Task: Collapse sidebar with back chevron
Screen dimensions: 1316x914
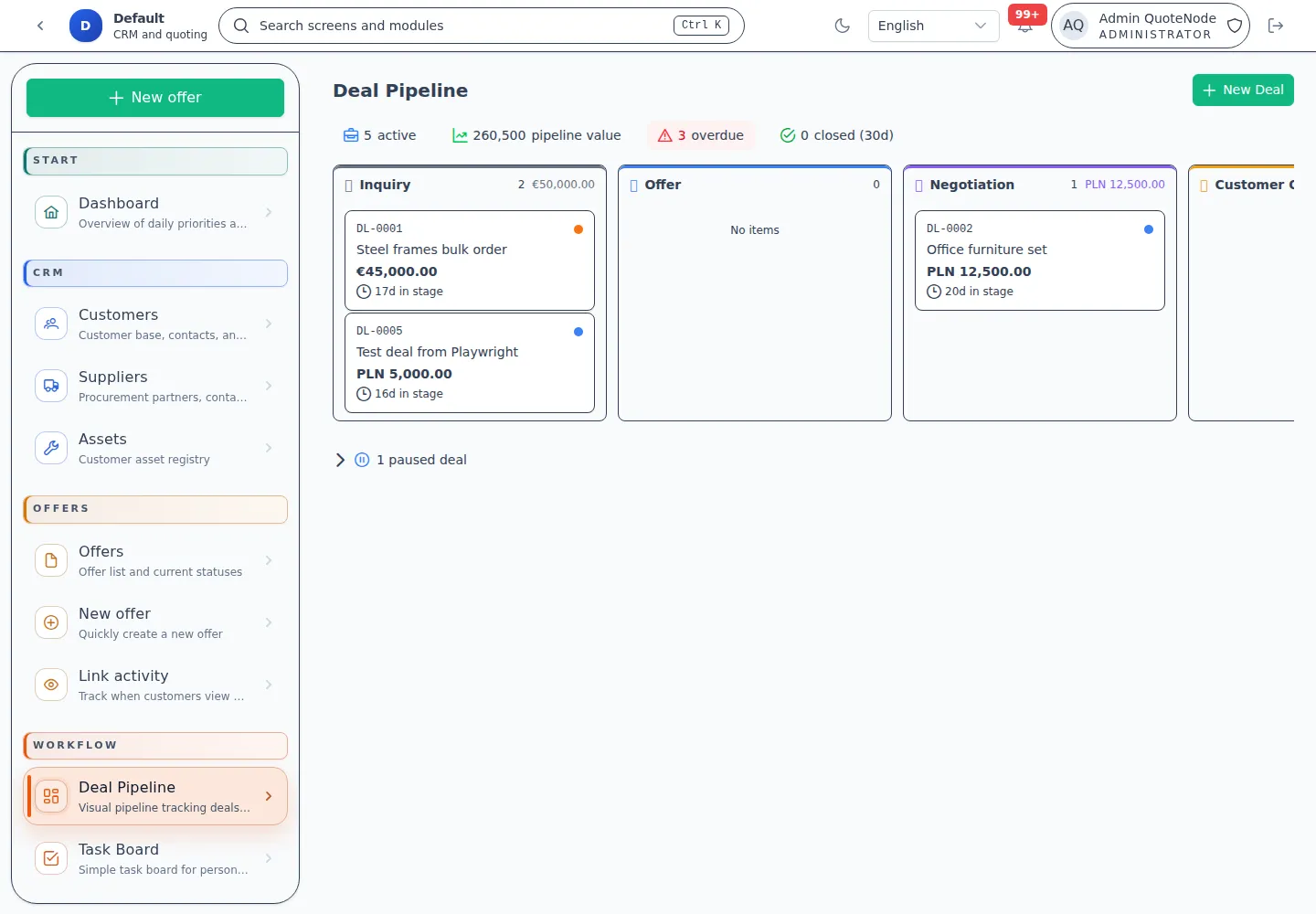Action: coord(40,26)
